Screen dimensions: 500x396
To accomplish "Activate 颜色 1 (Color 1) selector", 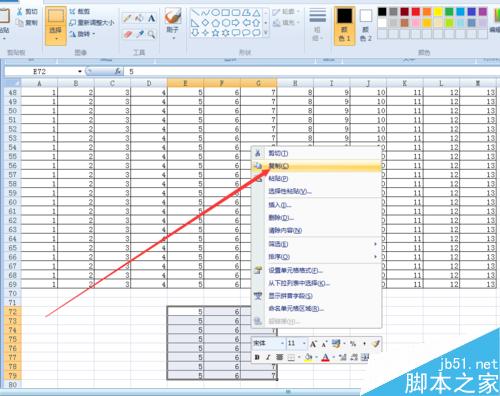I will click(344, 26).
